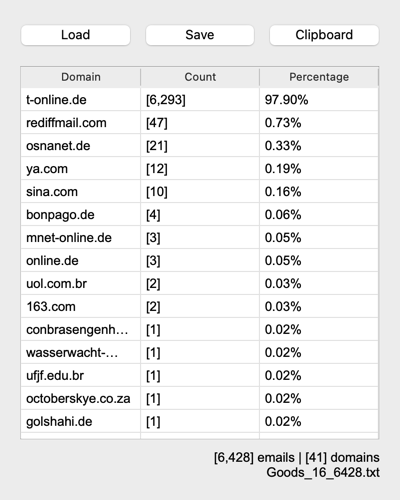The height and width of the screenshot is (500, 400).
Task: Select the sina.com row
Action: [200, 192]
